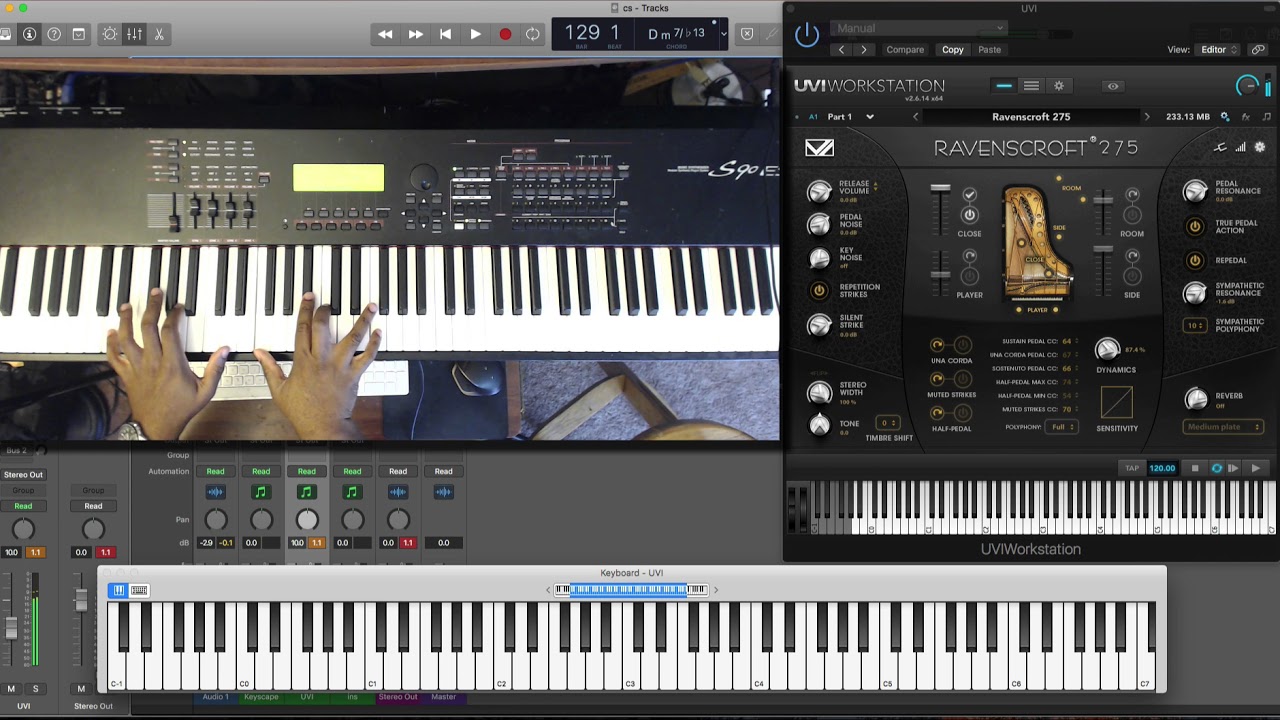1280x720 pixels.
Task: Click the 120.00 tempo field
Action: point(1162,468)
